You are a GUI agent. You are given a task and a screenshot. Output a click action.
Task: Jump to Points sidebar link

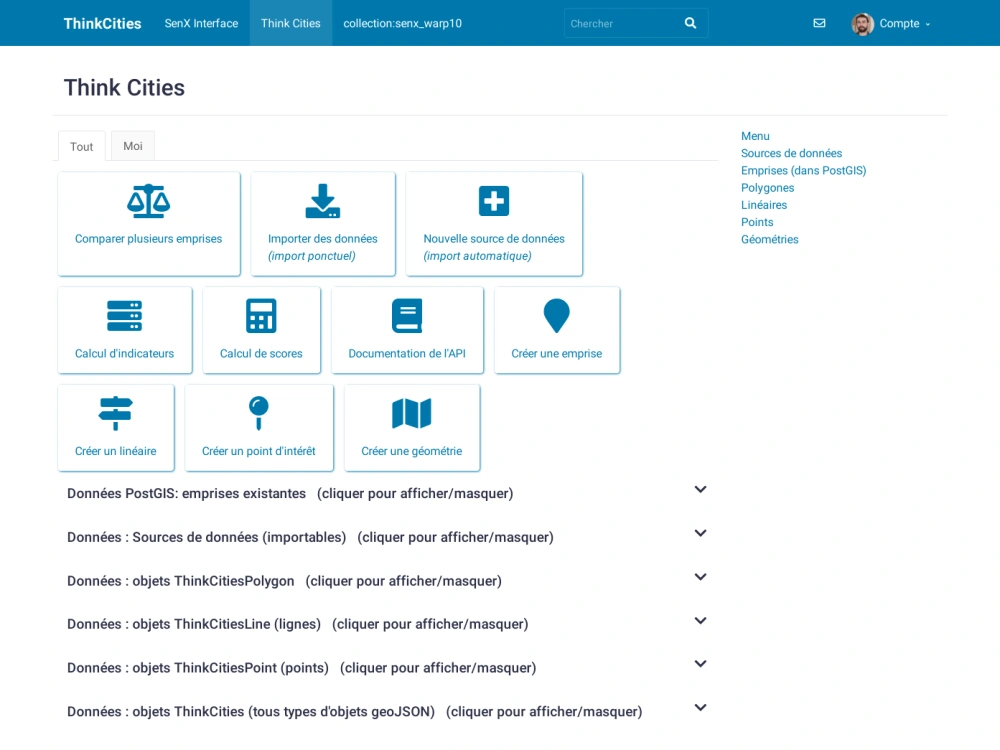point(757,222)
